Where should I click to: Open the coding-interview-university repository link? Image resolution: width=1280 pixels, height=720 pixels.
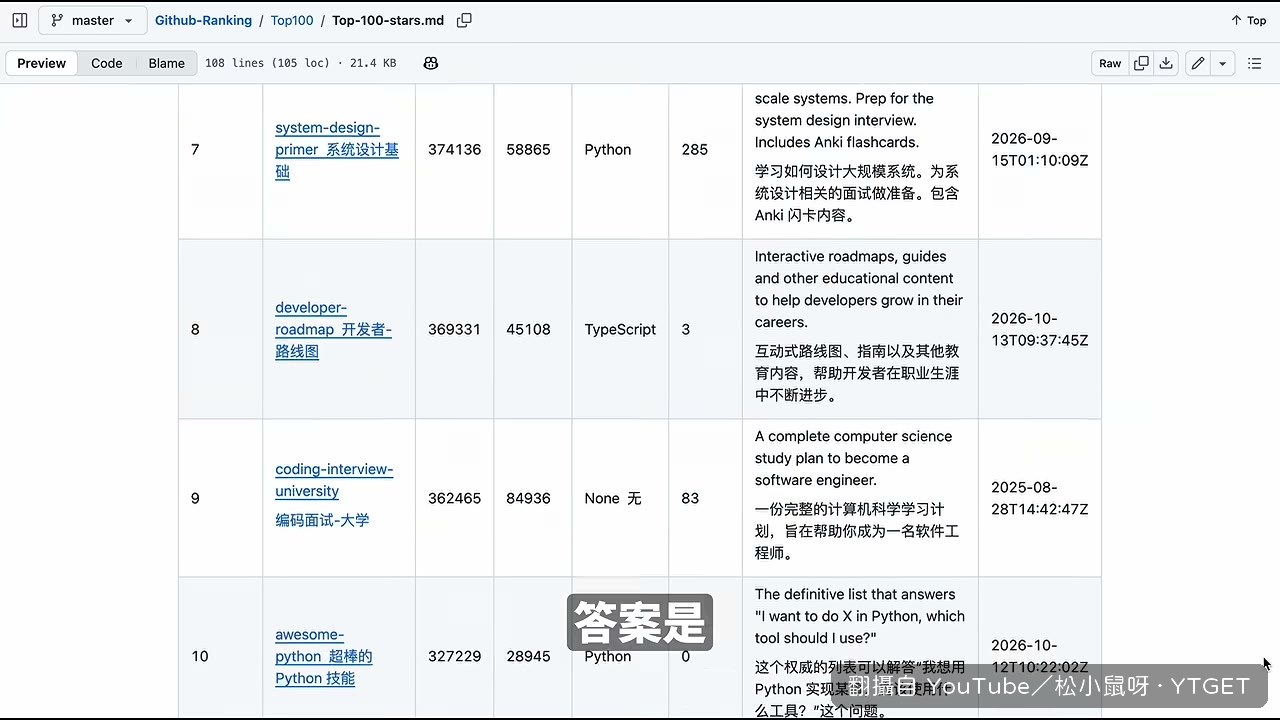334,480
